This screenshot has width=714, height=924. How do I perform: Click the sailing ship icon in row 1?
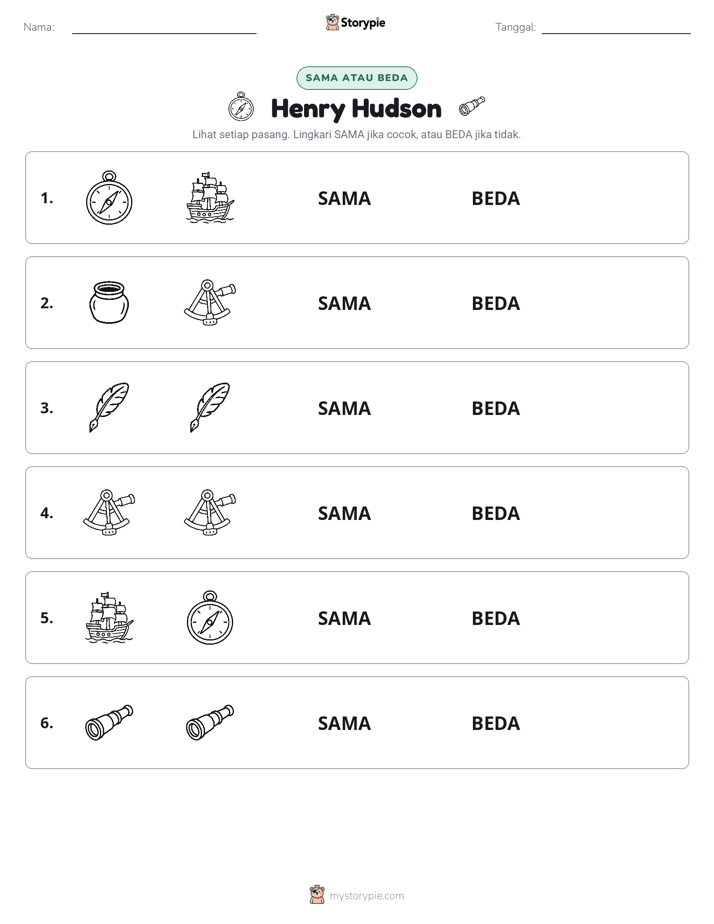[210, 197]
